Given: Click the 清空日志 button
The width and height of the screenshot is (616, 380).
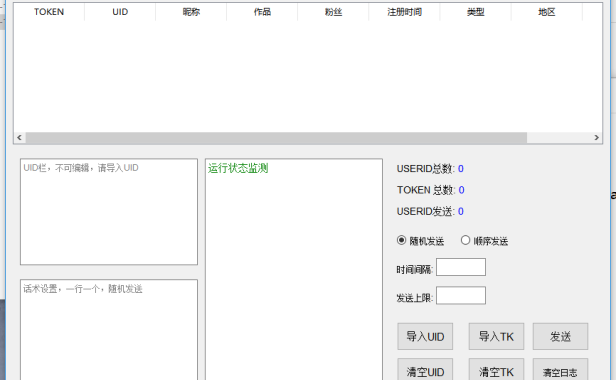Looking at the screenshot, I should (x=560, y=369).
